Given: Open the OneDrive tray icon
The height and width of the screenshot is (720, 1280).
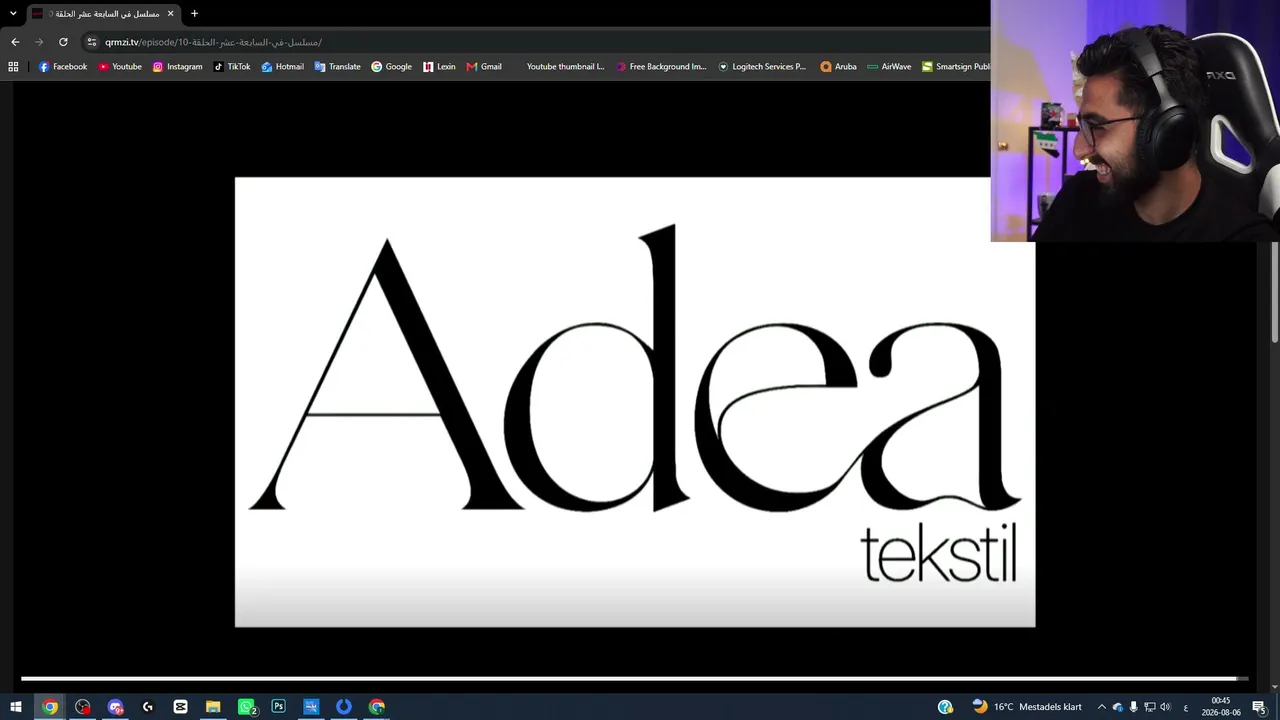Looking at the screenshot, I should 1118,707.
